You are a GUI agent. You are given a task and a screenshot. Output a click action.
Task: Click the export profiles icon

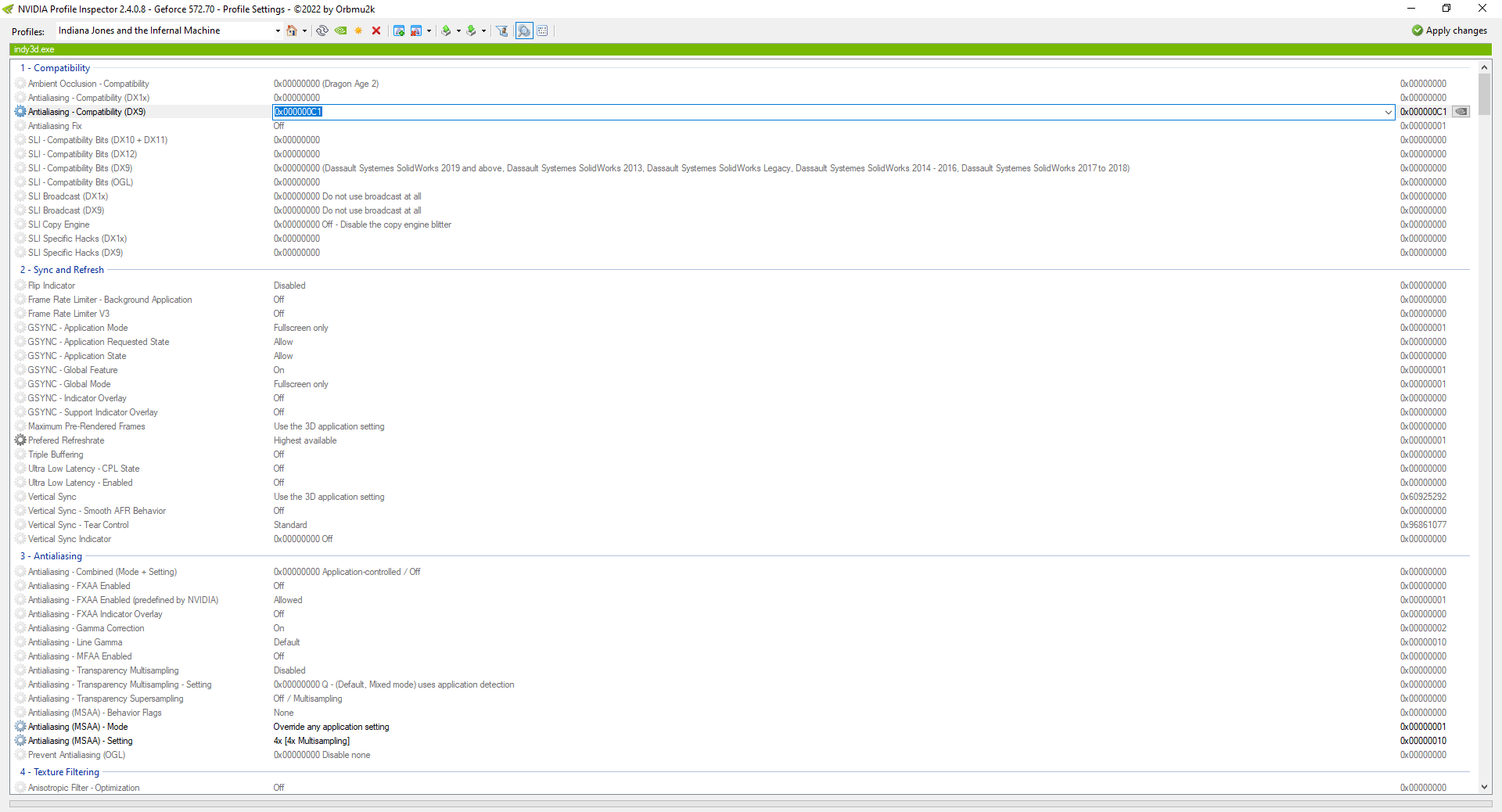(x=446, y=31)
